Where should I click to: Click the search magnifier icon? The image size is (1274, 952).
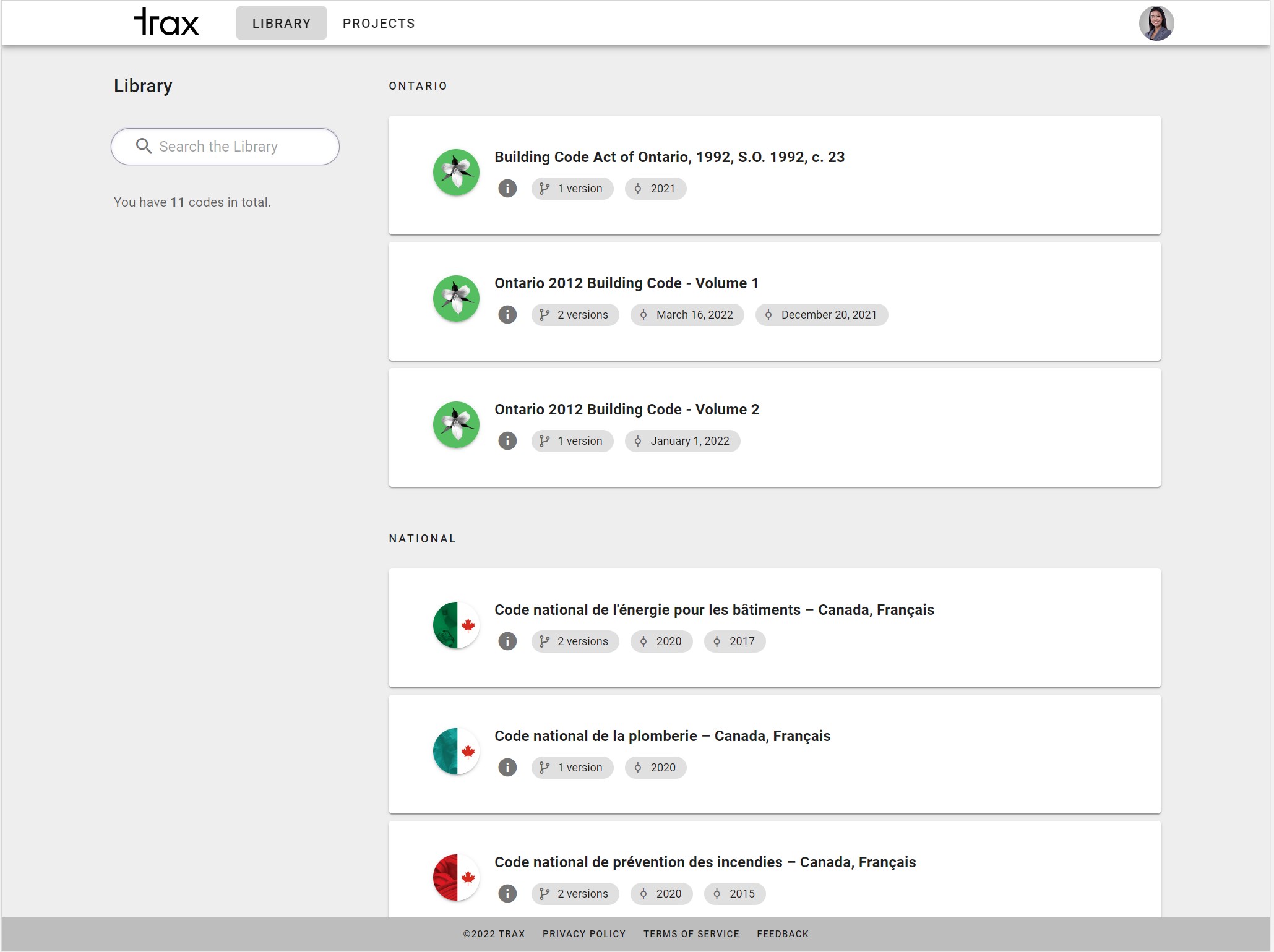(x=144, y=146)
